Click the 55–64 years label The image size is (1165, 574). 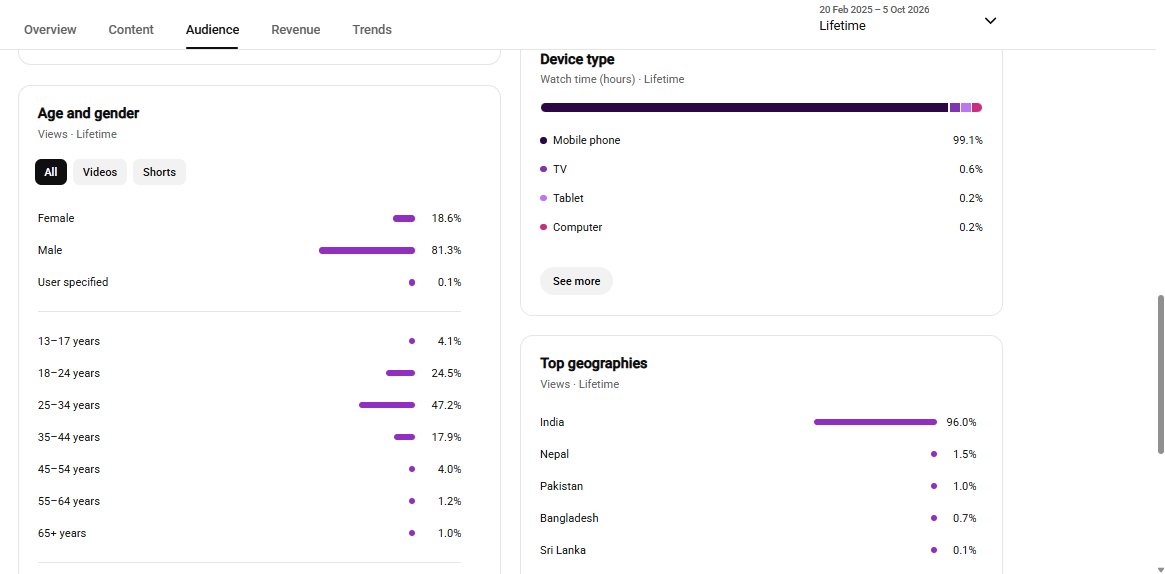69,501
